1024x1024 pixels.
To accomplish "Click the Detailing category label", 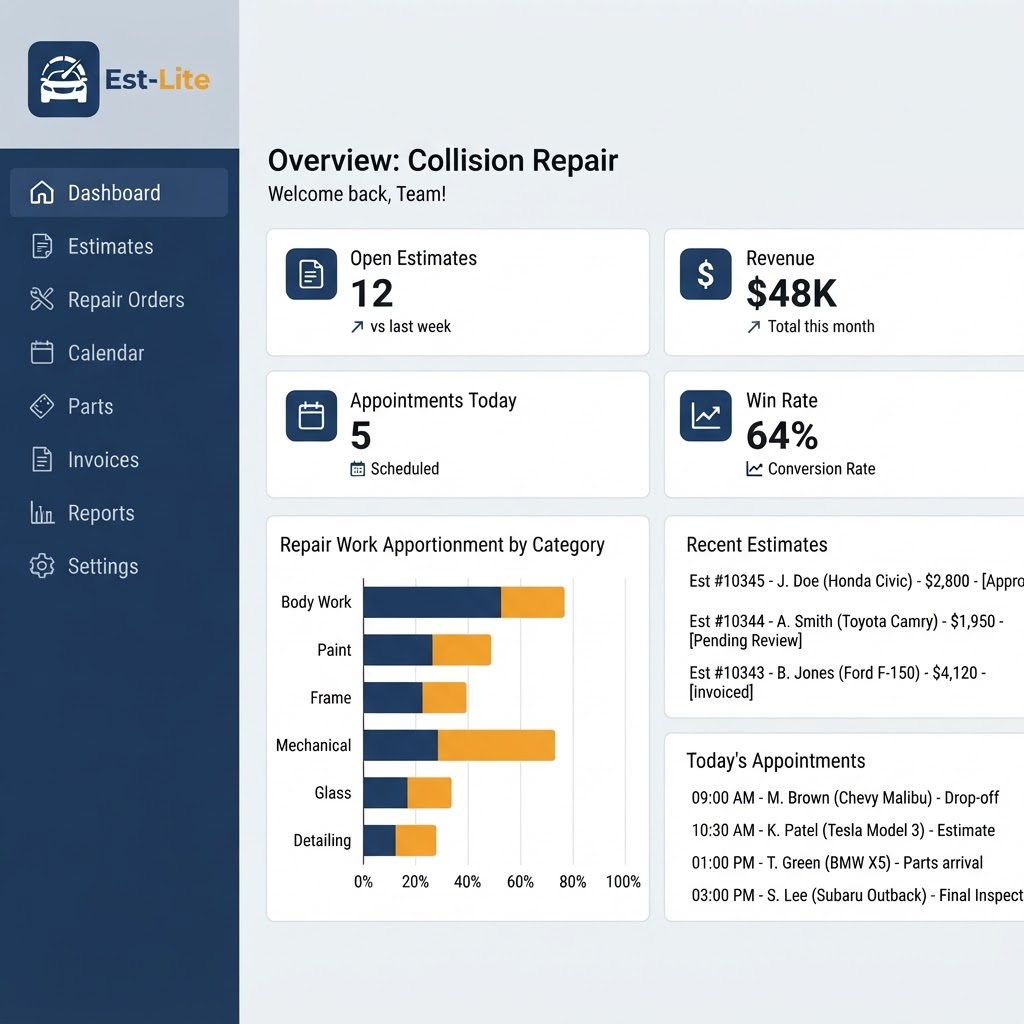I will pyautogui.click(x=322, y=840).
